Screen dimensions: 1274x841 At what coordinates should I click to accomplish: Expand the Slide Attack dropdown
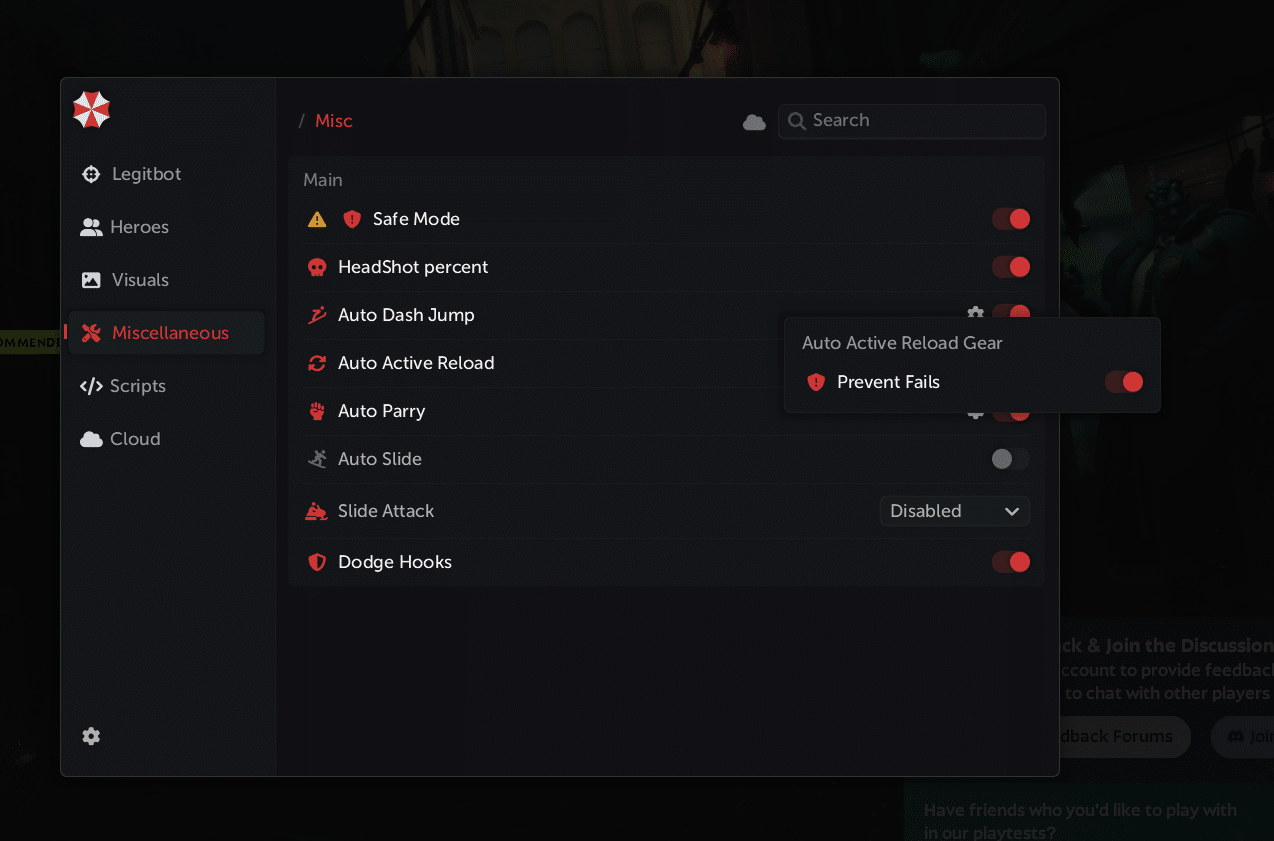pos(954,511)
